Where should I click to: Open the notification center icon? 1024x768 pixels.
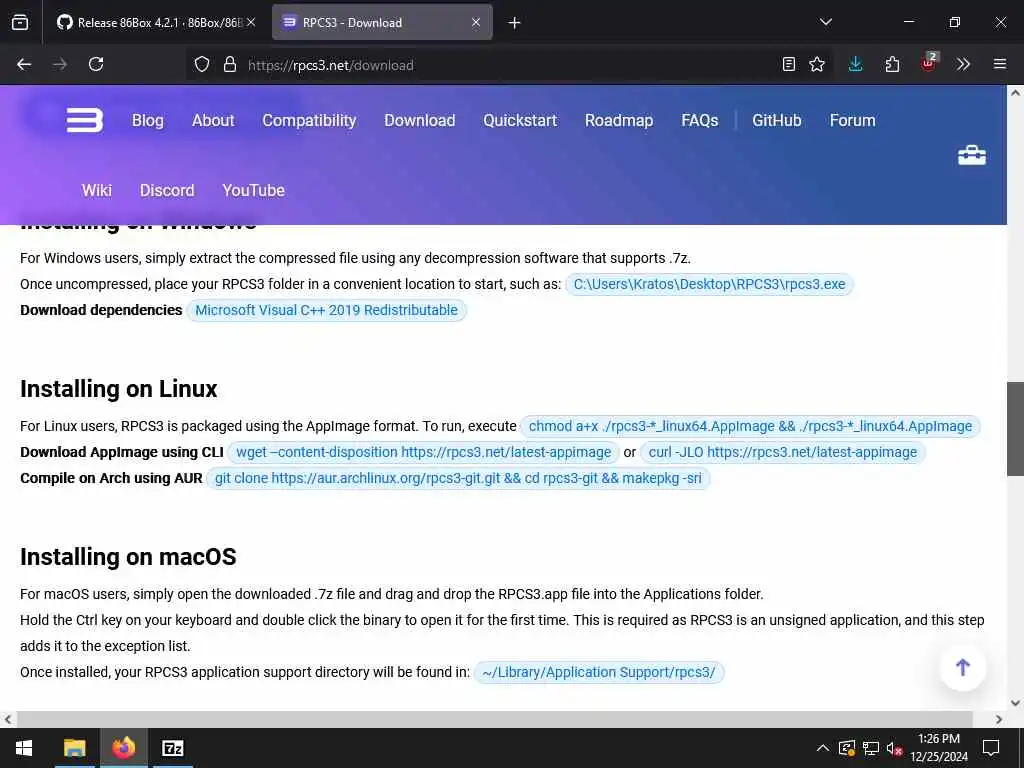(991, 748)
